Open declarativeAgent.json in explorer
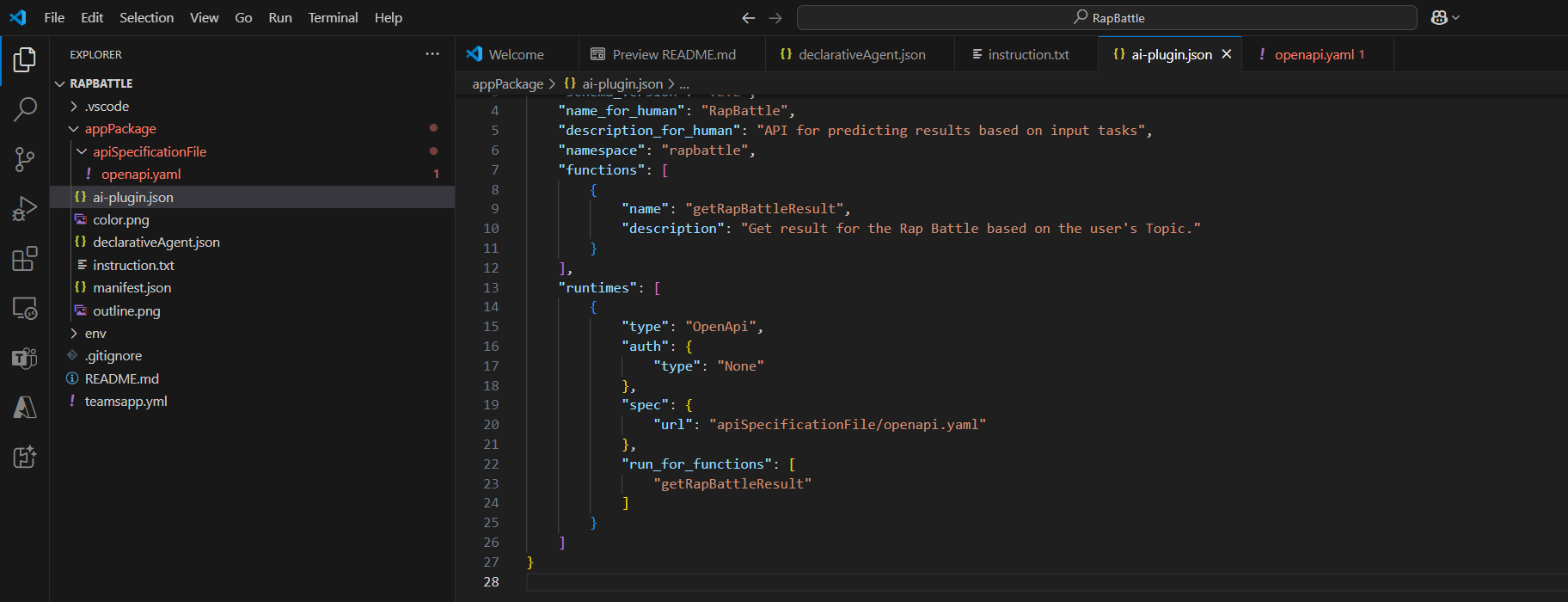 coord(252,243)
